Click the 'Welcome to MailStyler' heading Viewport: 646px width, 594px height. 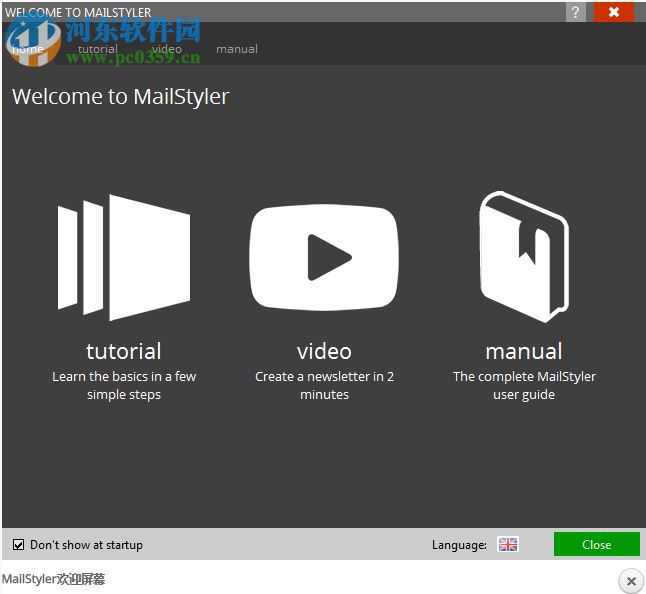(121, 97)
